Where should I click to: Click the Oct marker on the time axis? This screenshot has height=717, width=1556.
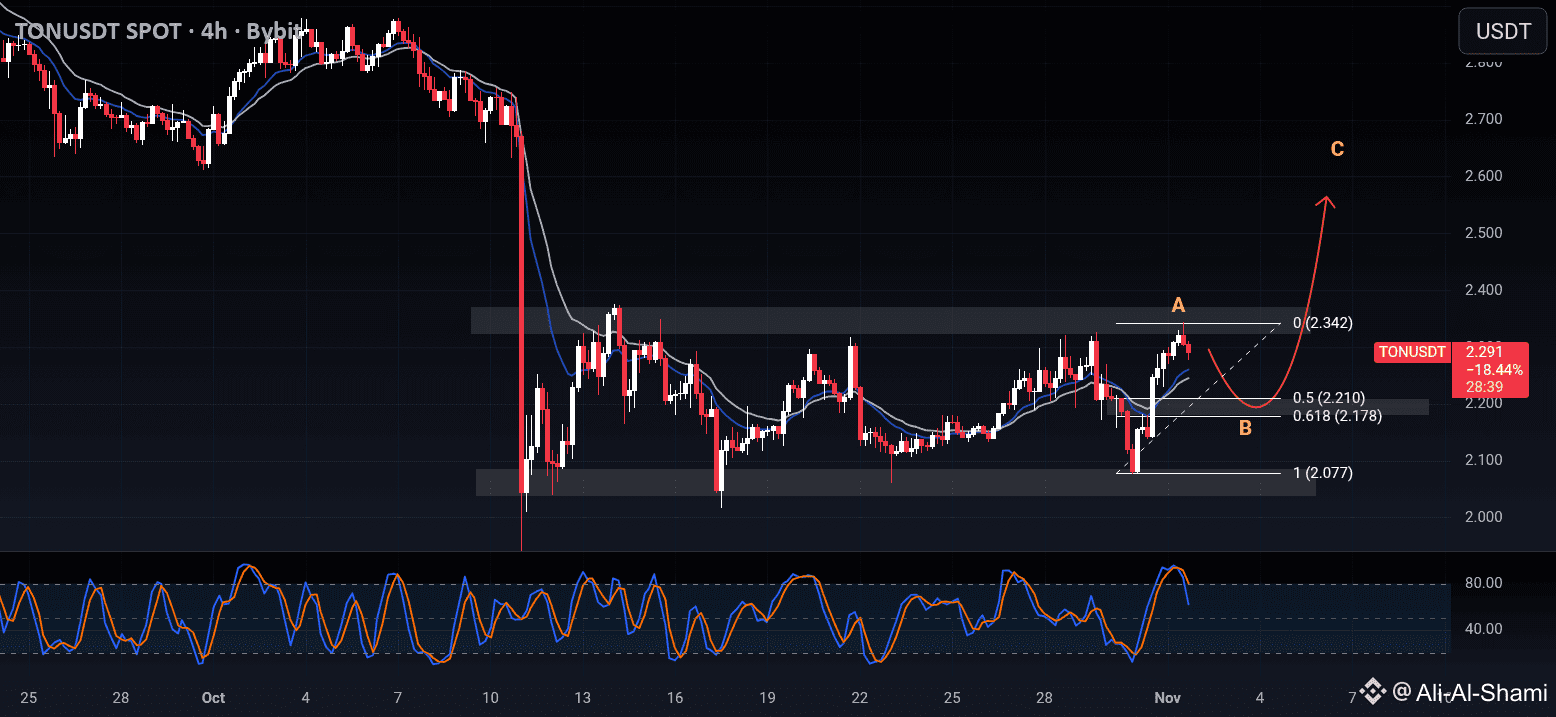[213, 697]
